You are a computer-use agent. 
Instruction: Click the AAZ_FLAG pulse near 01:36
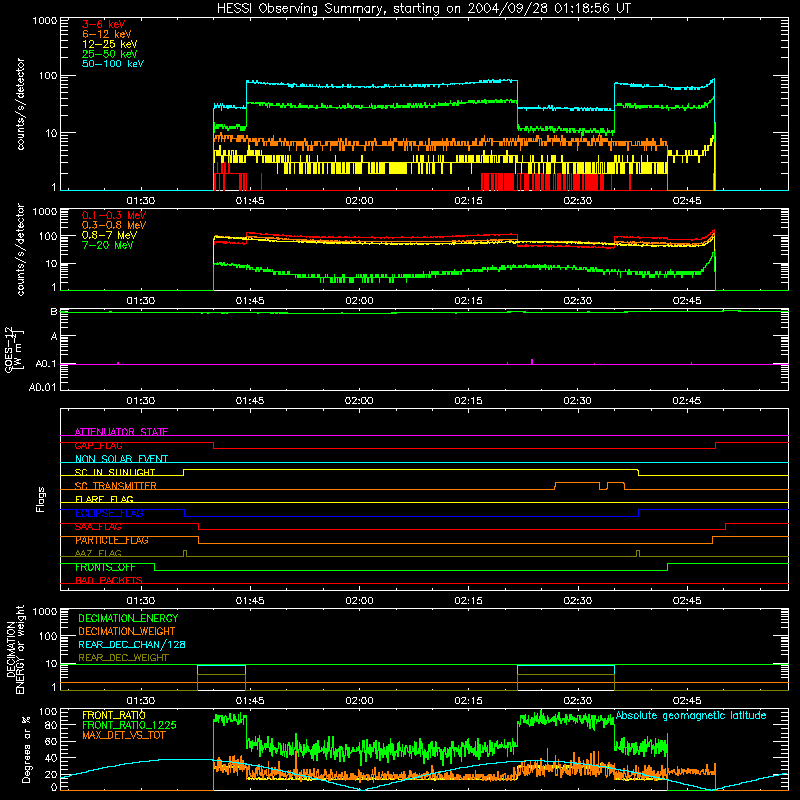tap(185, 553)
